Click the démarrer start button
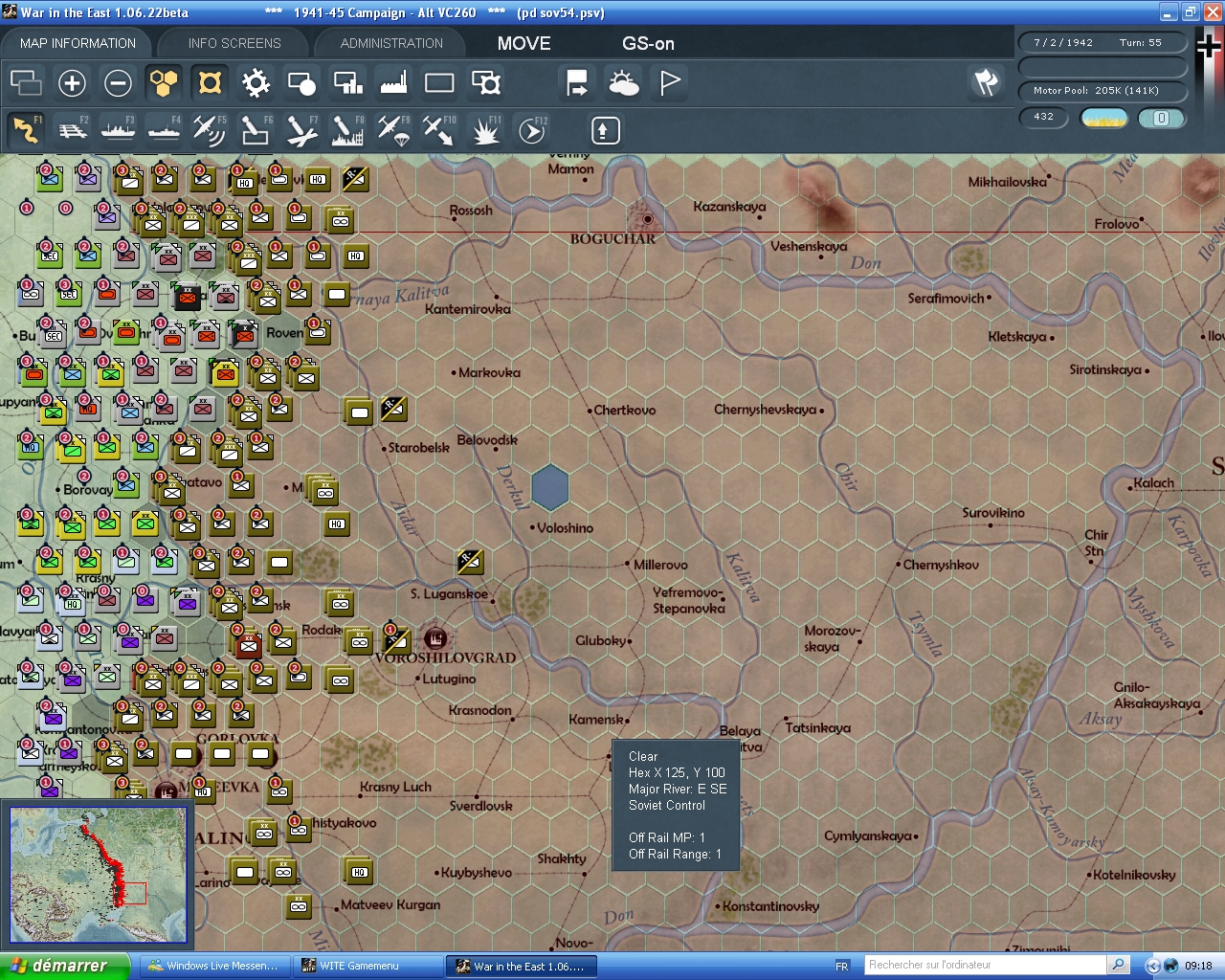 tap(62, 966)
